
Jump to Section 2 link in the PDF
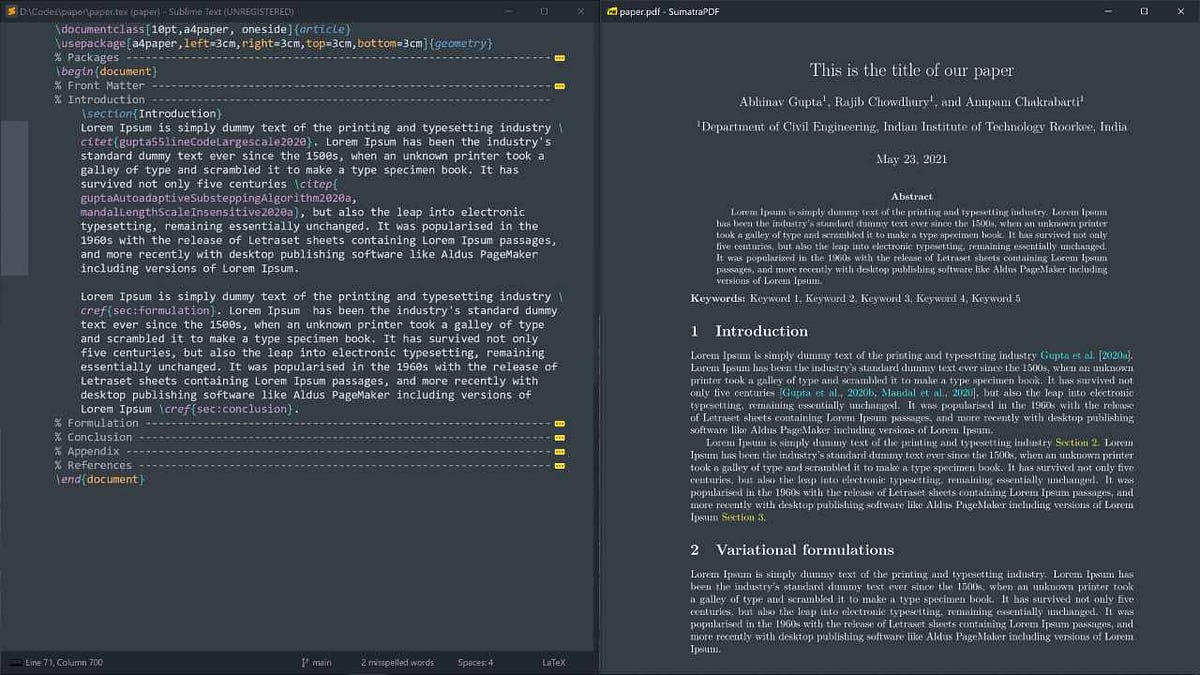(1077, 443)
